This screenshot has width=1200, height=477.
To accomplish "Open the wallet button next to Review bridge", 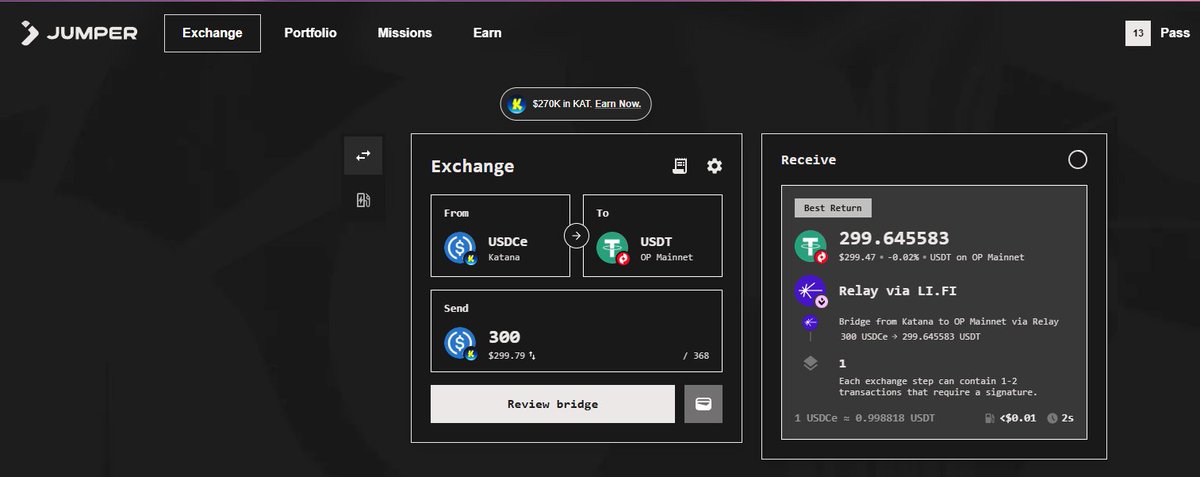I will tap(703, 404).
